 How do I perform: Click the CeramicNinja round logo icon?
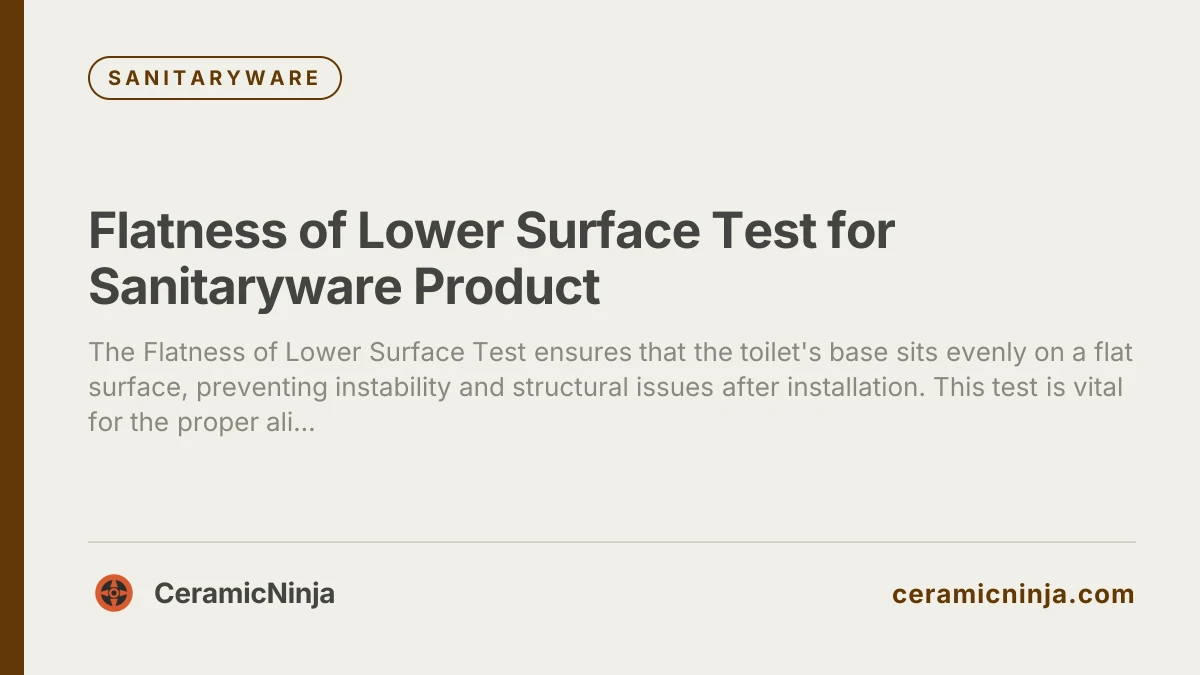click(x=114, y=593)
